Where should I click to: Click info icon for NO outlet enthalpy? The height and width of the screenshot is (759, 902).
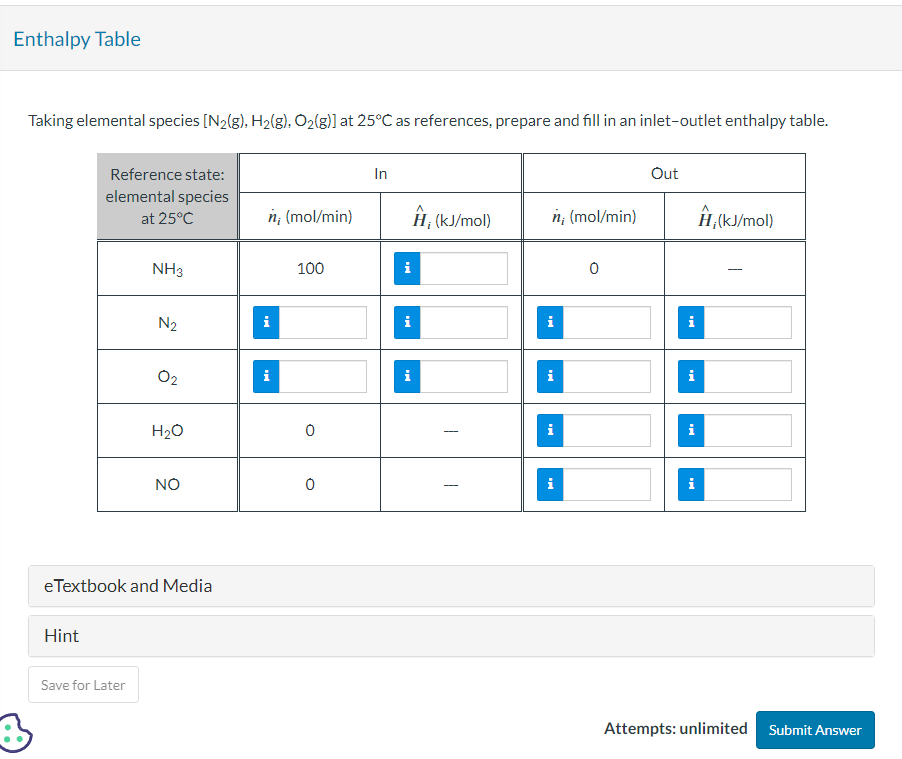pyautogui.click(x=690, y=484)
